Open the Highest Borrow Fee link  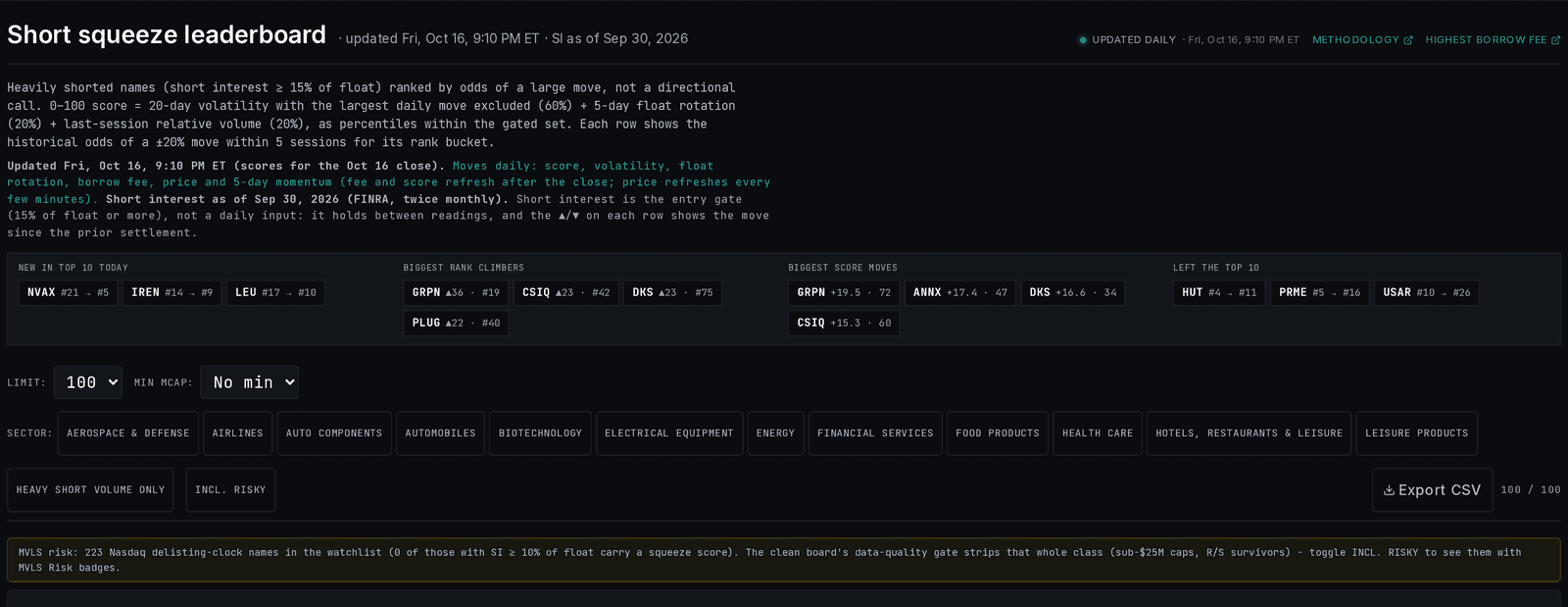tap(1493, 40)
